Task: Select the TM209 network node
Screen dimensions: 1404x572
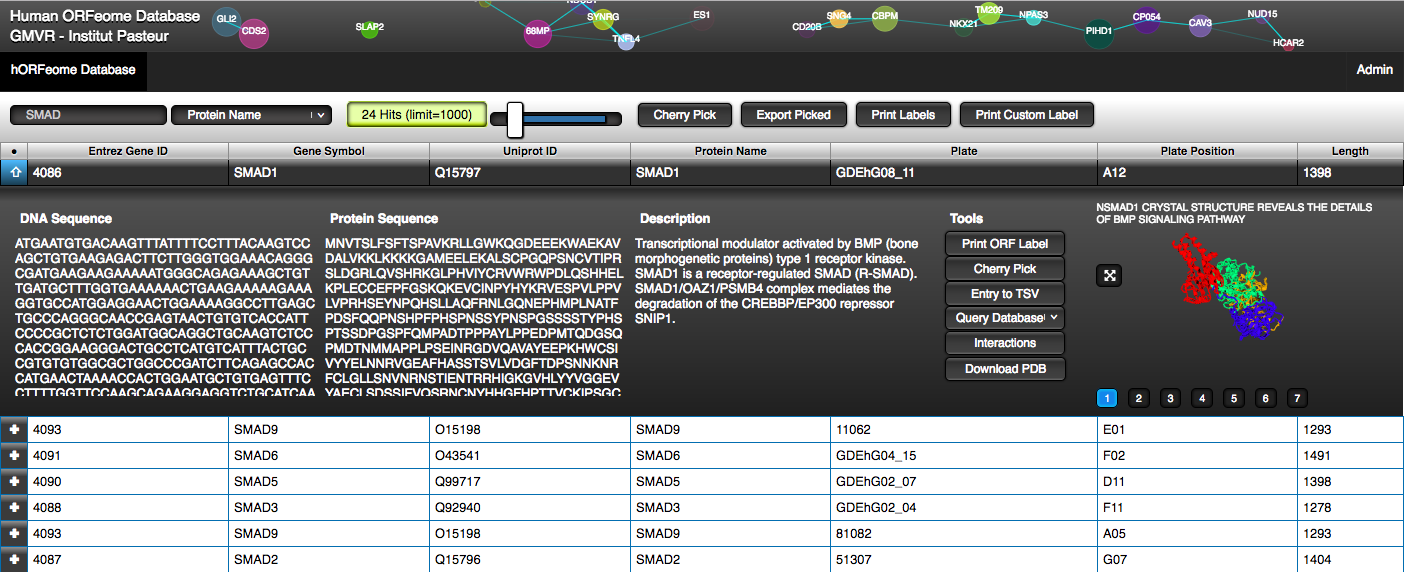Action: (989, 11)
